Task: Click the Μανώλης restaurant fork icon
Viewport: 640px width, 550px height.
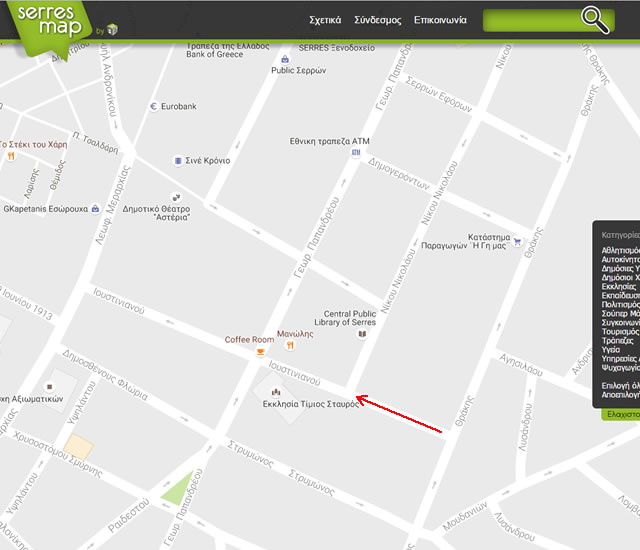Action: pos(290,346)
